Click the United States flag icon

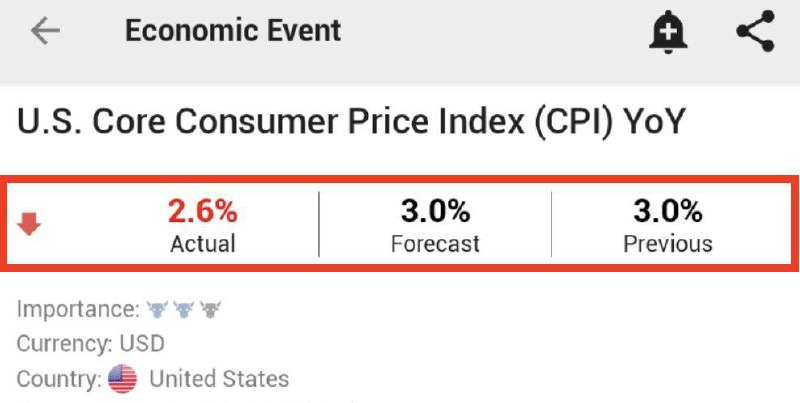pos(122,379)
